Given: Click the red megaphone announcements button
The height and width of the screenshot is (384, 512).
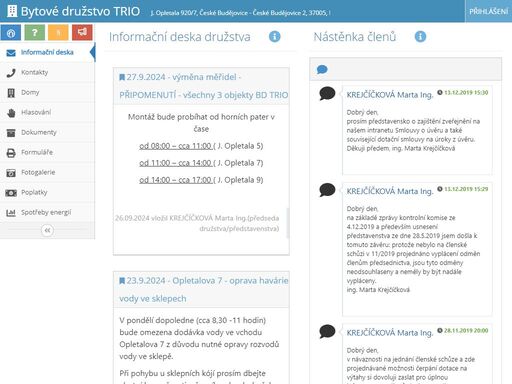Looking at the screenshot, I should [82, 33].
